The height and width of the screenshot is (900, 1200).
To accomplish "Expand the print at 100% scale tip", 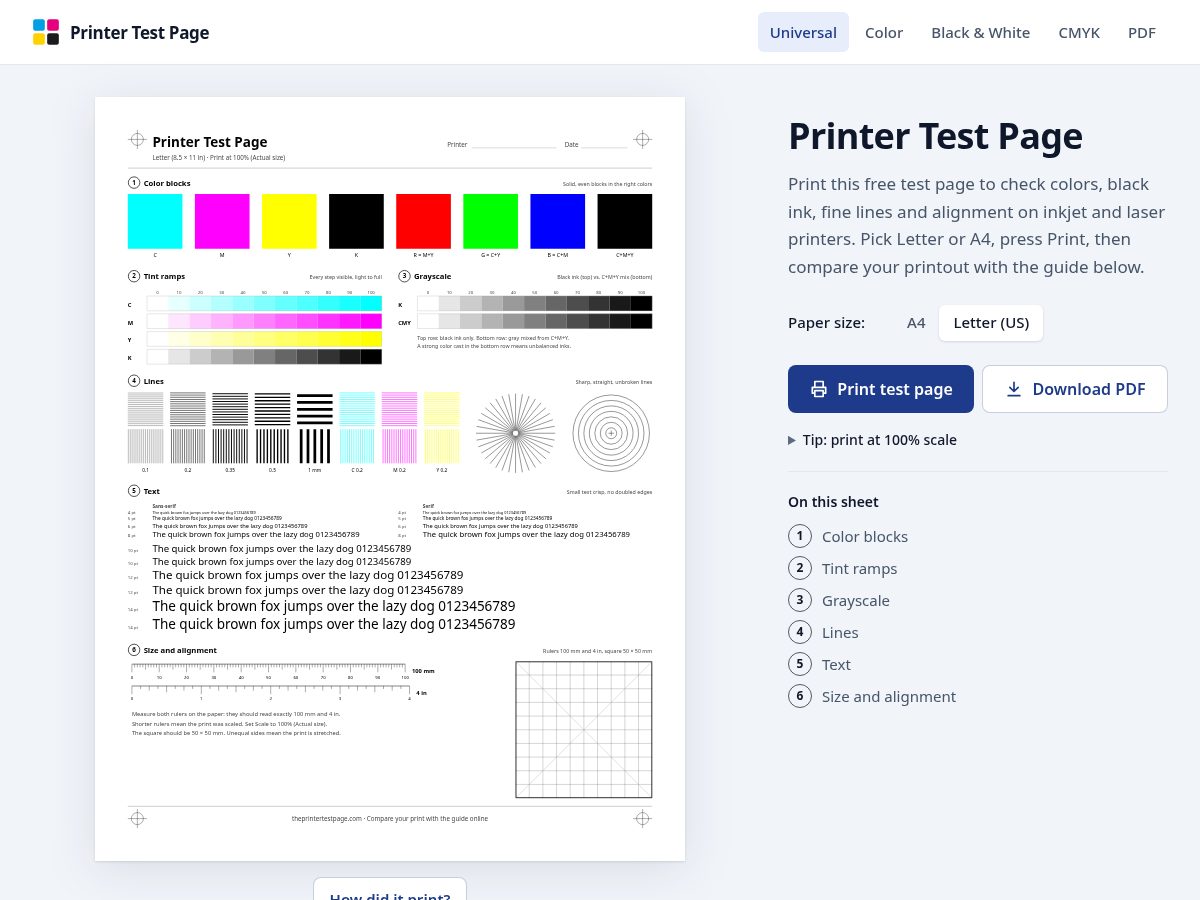I will pyautogui.click(x=872, y=440).
